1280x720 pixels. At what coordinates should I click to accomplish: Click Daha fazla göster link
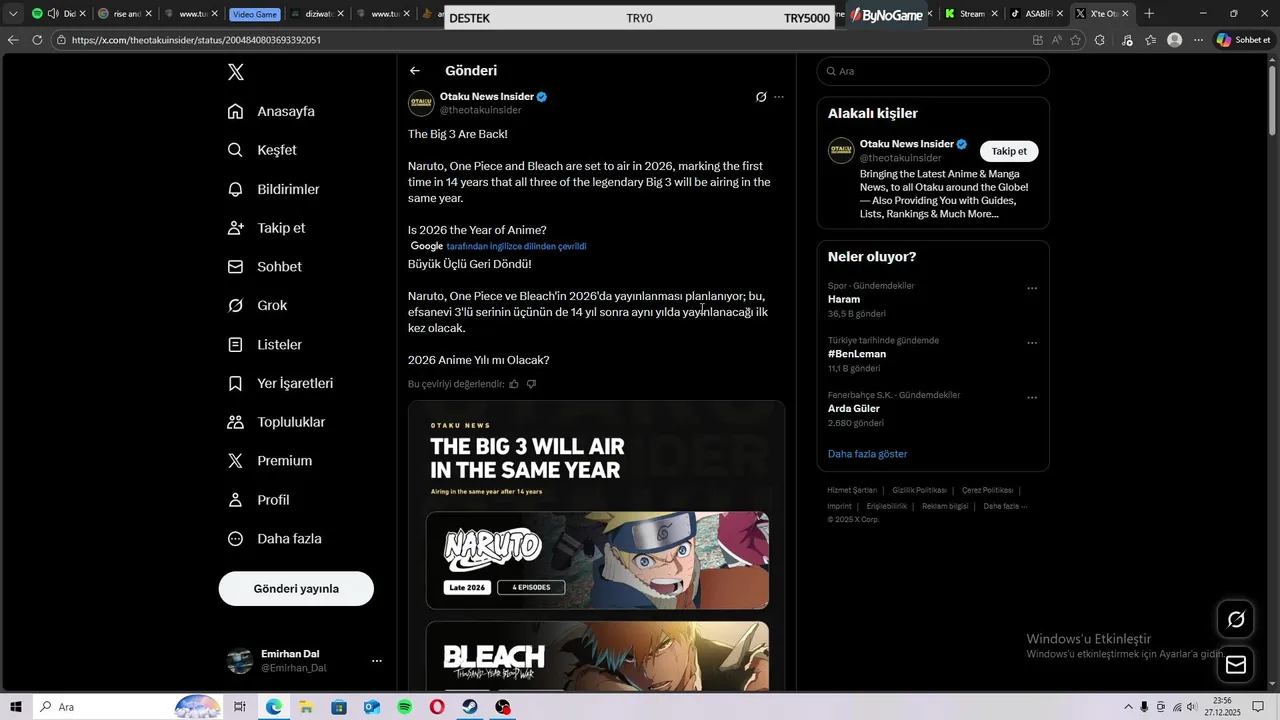tap(867, 454)
